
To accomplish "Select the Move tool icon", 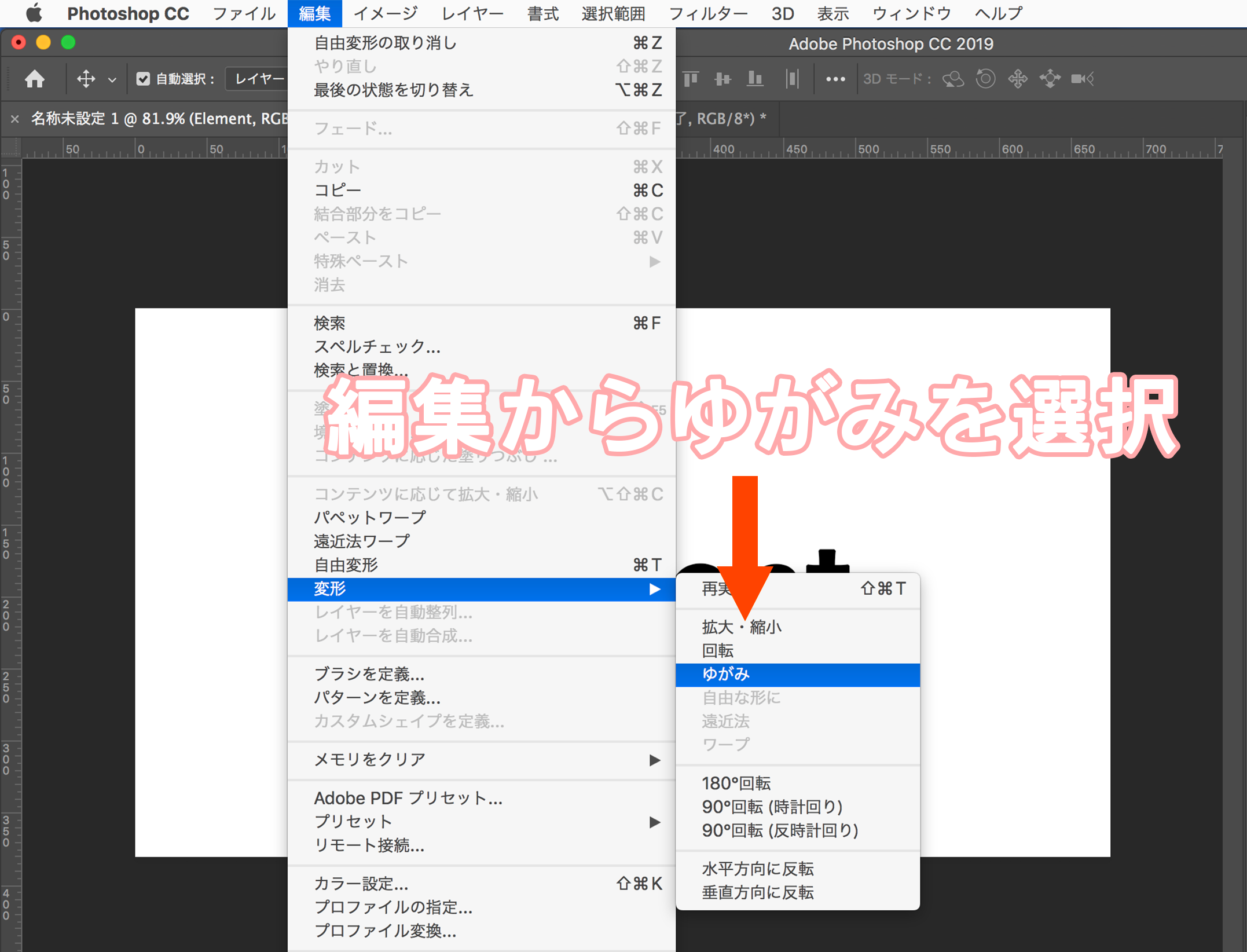I will click(86, 79).
